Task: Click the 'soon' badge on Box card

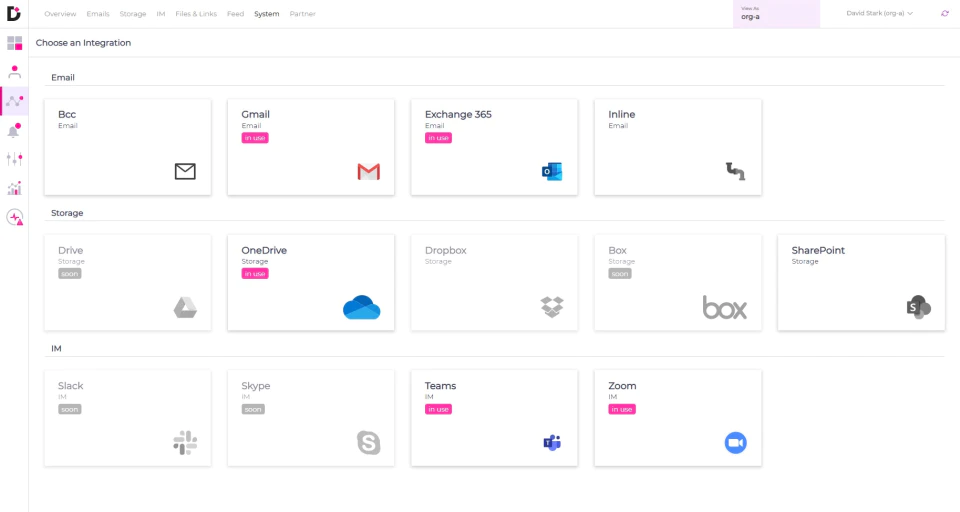Action: 620,274
